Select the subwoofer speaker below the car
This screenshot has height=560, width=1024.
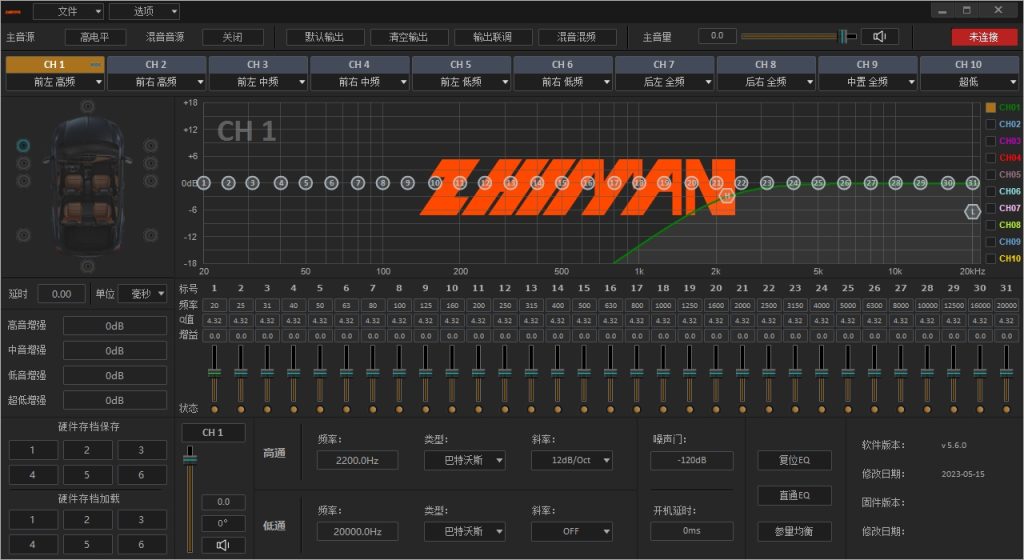(x=88, y=266)
